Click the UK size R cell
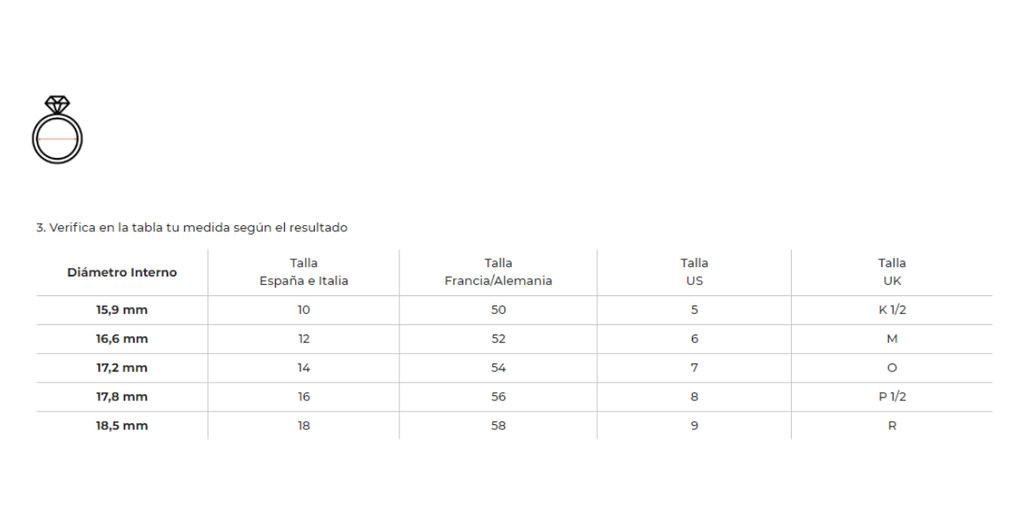Image resolution: width=1024 pixels, height=512 pixels. tap(892, 426)
